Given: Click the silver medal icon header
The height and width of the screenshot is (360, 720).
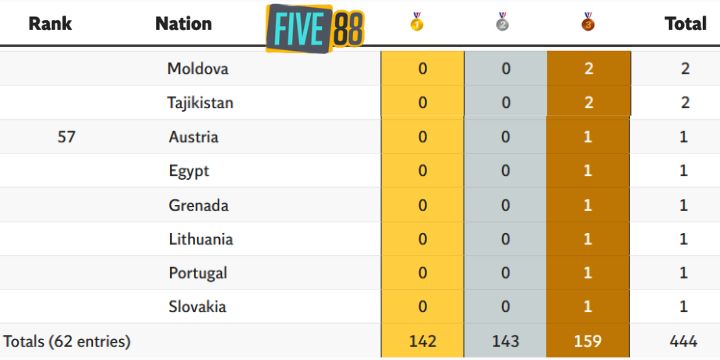Looking at the screenshot, I should (502, 22).
